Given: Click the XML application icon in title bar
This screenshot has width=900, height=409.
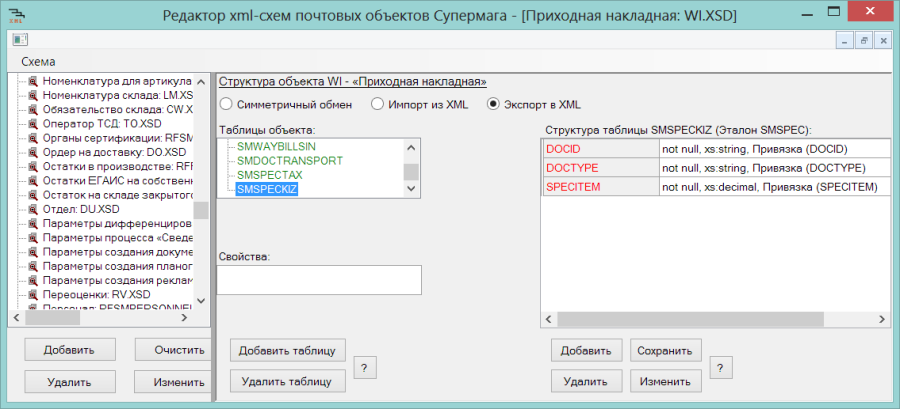Looking at the screenshot, I should pyautogui.click(x=18, y=14).
